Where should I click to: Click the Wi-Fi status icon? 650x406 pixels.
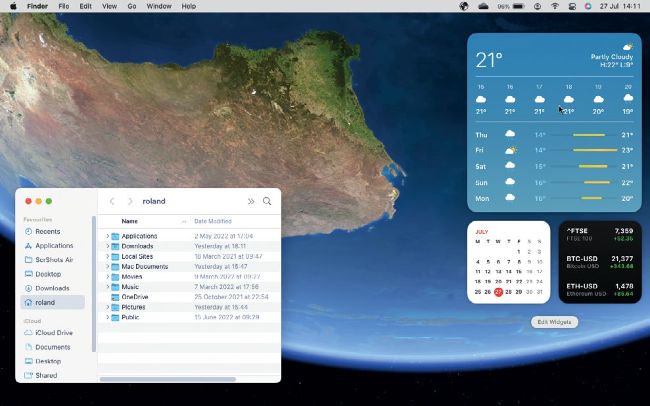[x=555, y=6]
